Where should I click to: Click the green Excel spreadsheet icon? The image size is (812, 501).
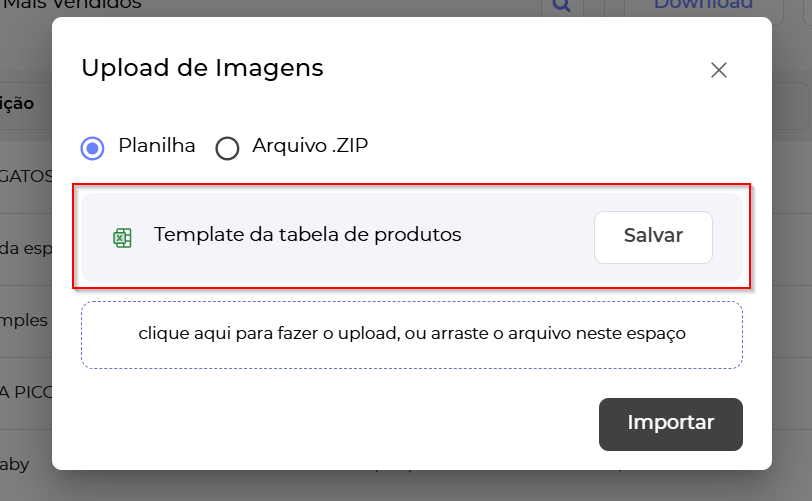pos(122,237)
